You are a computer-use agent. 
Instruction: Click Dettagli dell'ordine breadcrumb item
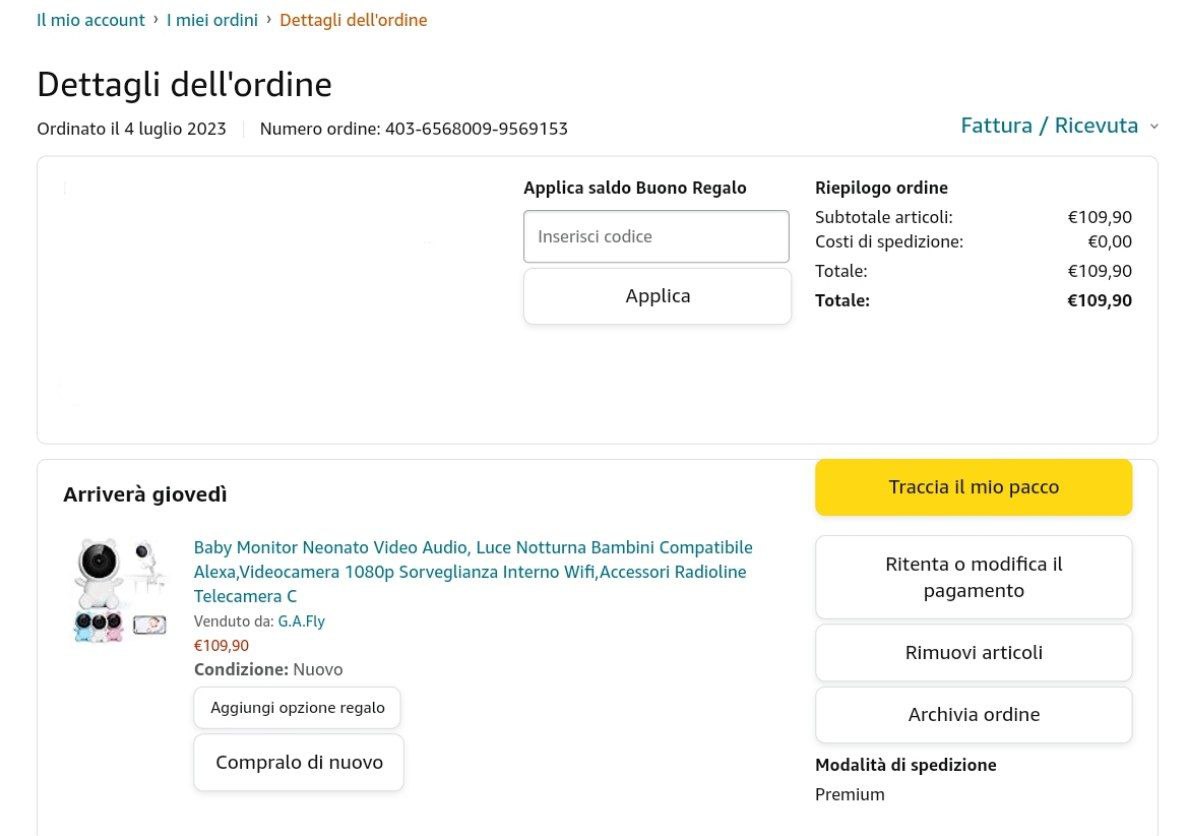coord(353,20)
